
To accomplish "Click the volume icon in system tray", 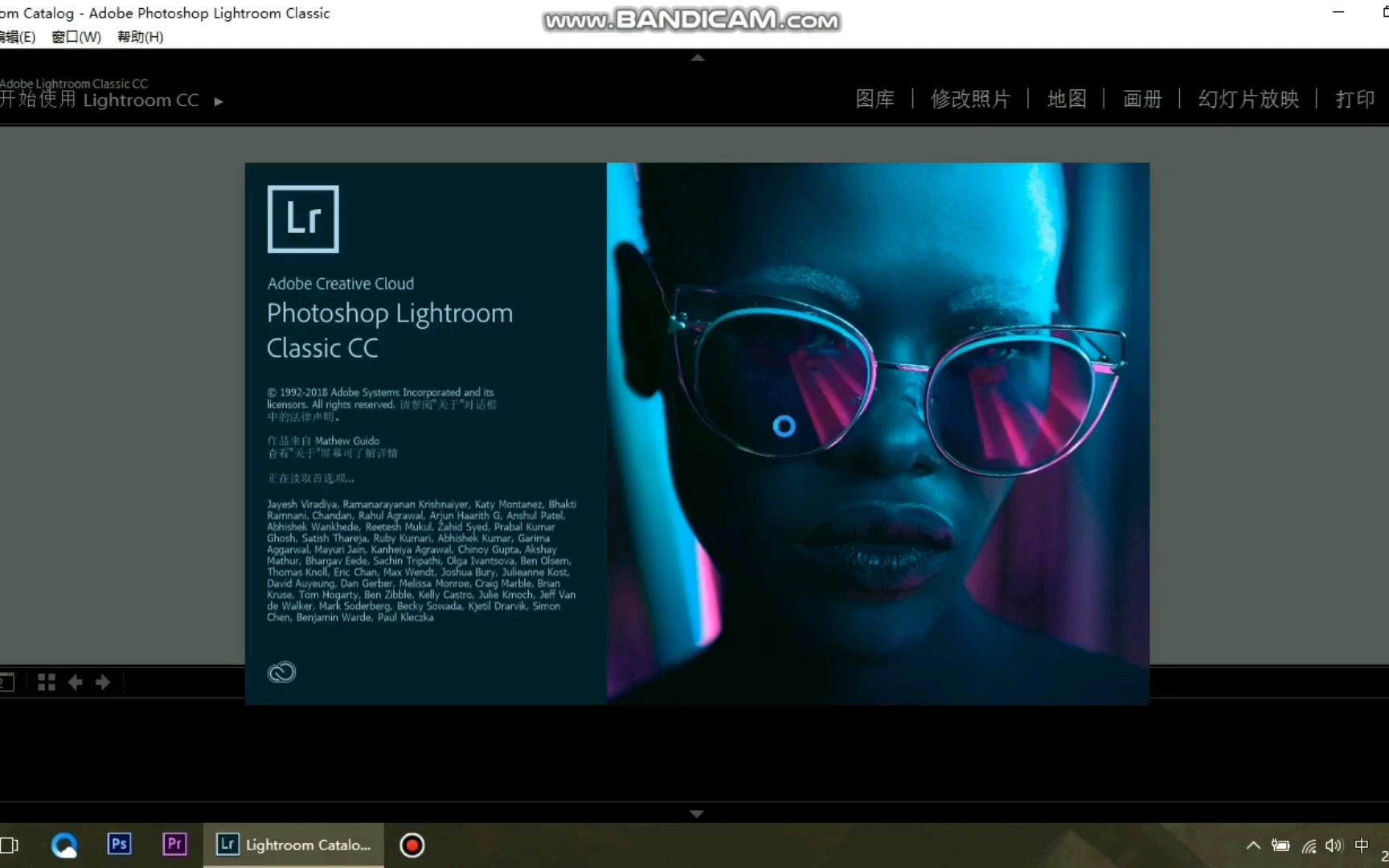I will [x=1333, y=845].
